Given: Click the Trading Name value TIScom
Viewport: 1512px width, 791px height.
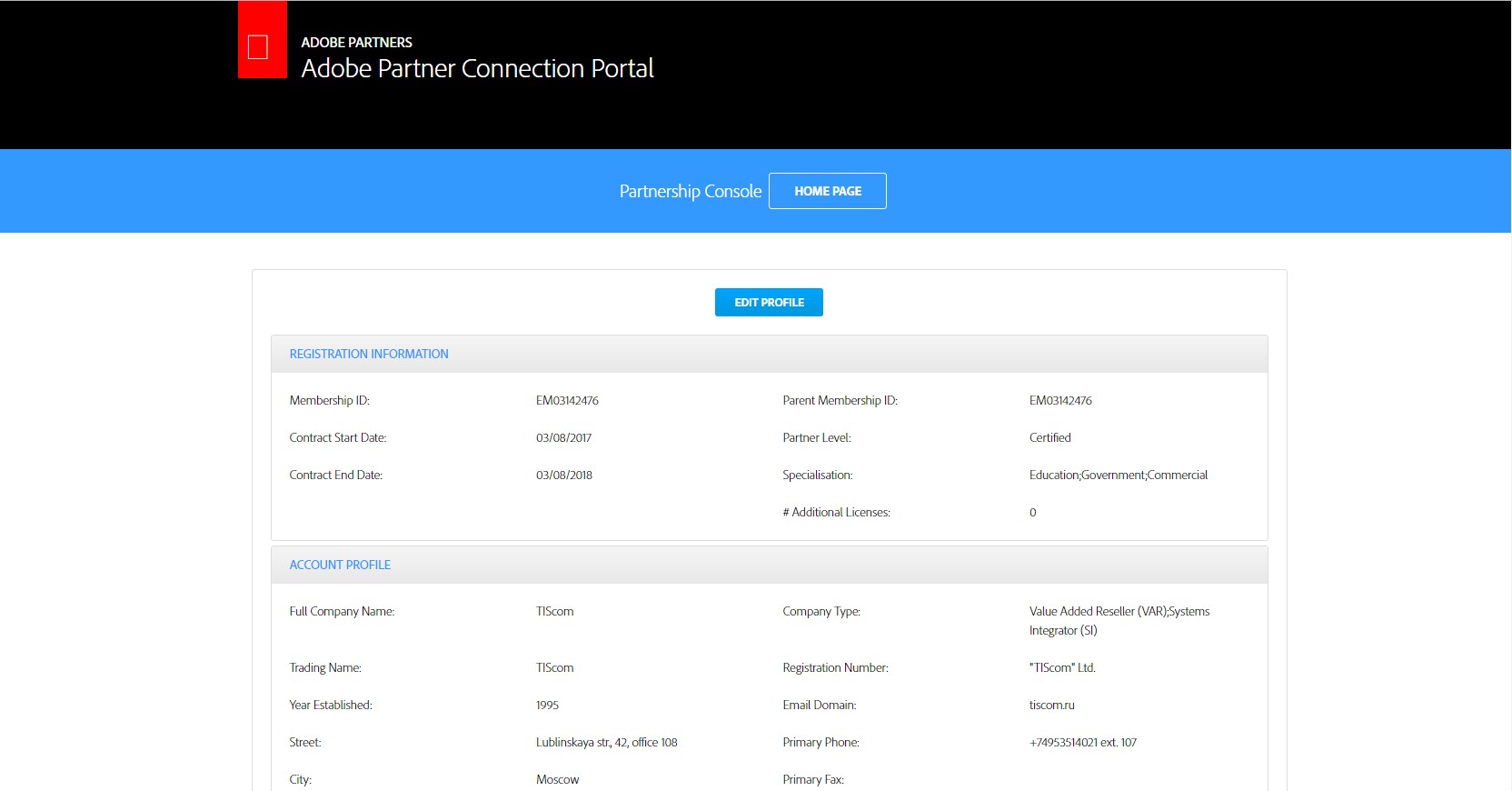Looking at the screenshot, I should 555,667.
